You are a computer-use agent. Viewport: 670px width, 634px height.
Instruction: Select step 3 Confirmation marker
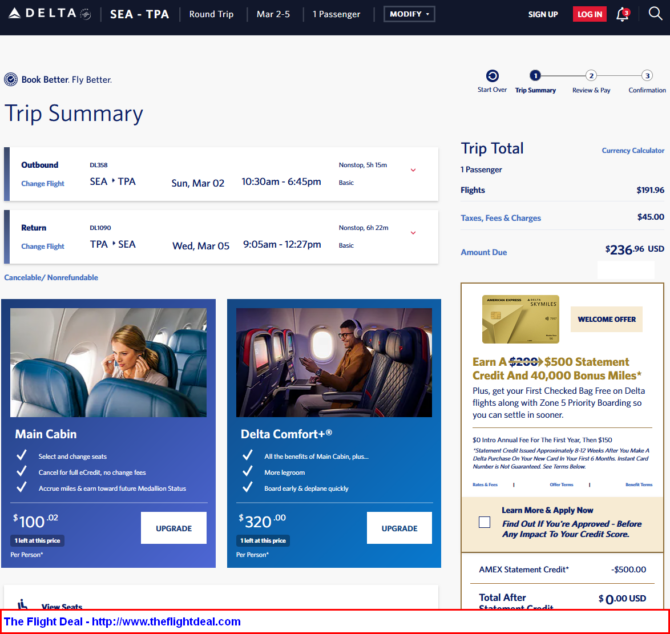tap(647, 76)
